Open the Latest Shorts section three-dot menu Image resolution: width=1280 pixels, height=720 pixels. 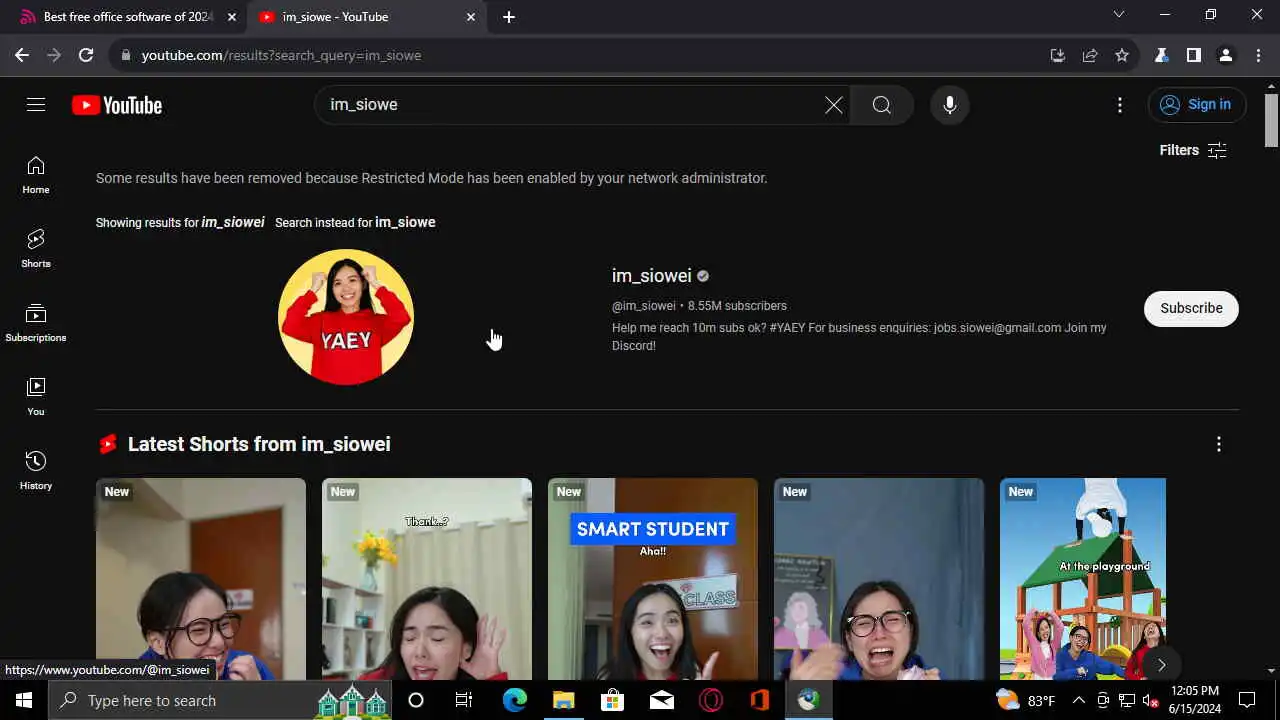pos(1218,444)
